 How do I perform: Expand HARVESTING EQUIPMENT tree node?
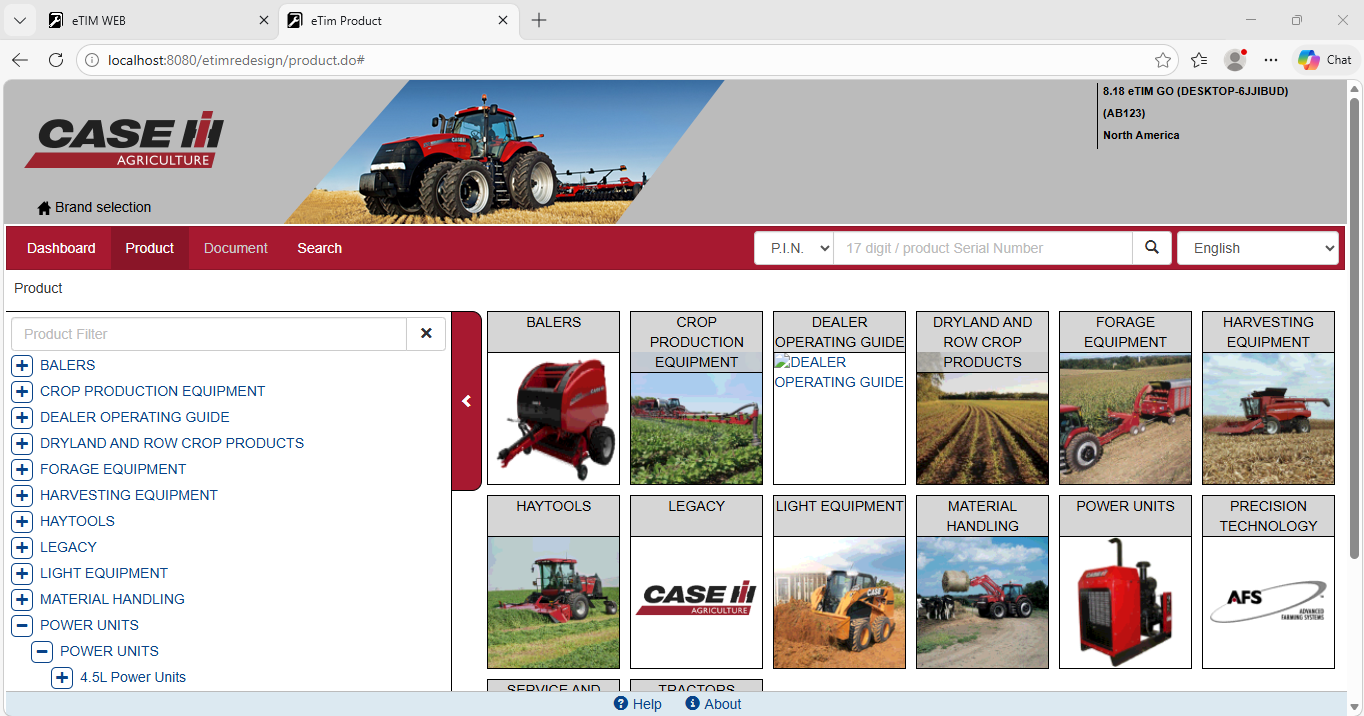(x=22, y=495)
